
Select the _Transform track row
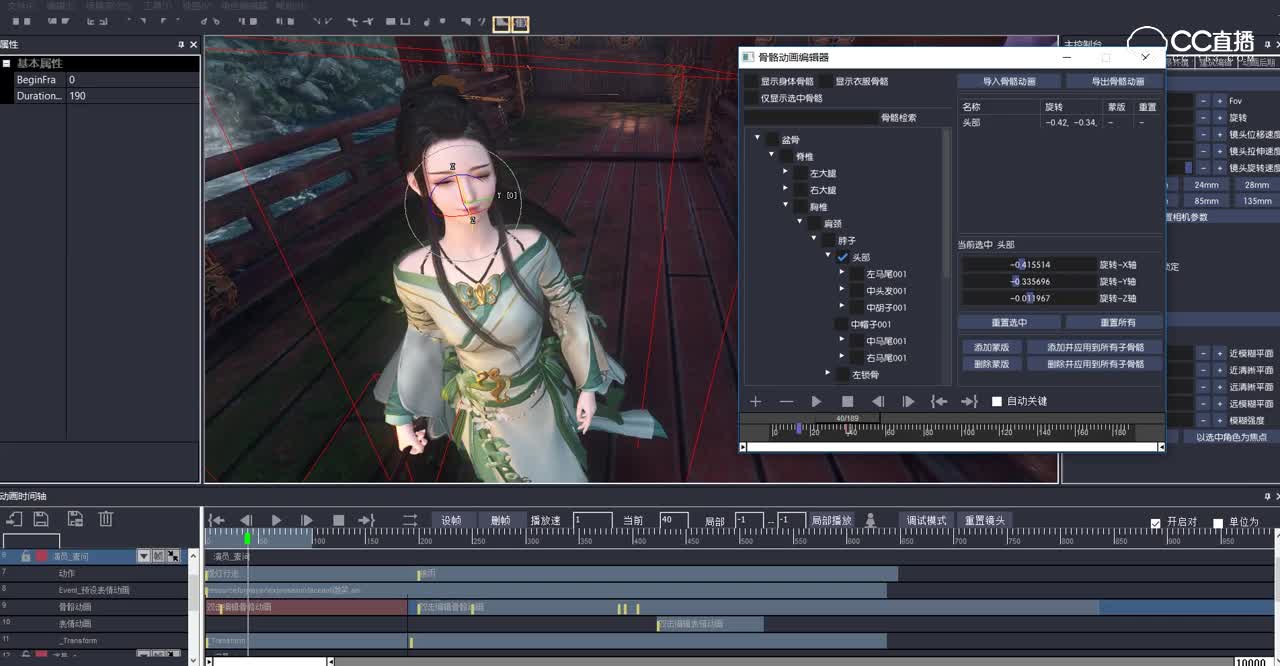point(95,640)
